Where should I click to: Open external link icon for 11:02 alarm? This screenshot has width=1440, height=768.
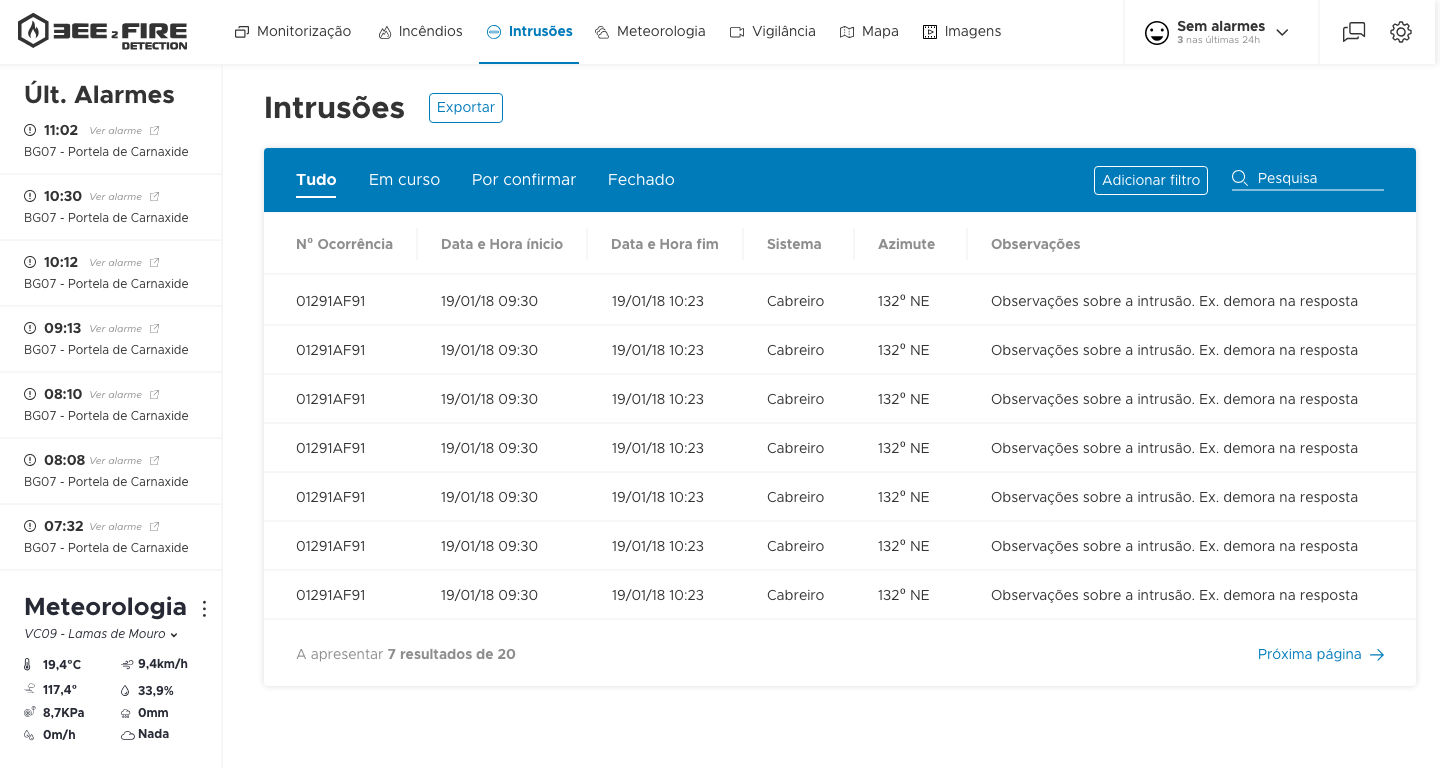(154, 131)
